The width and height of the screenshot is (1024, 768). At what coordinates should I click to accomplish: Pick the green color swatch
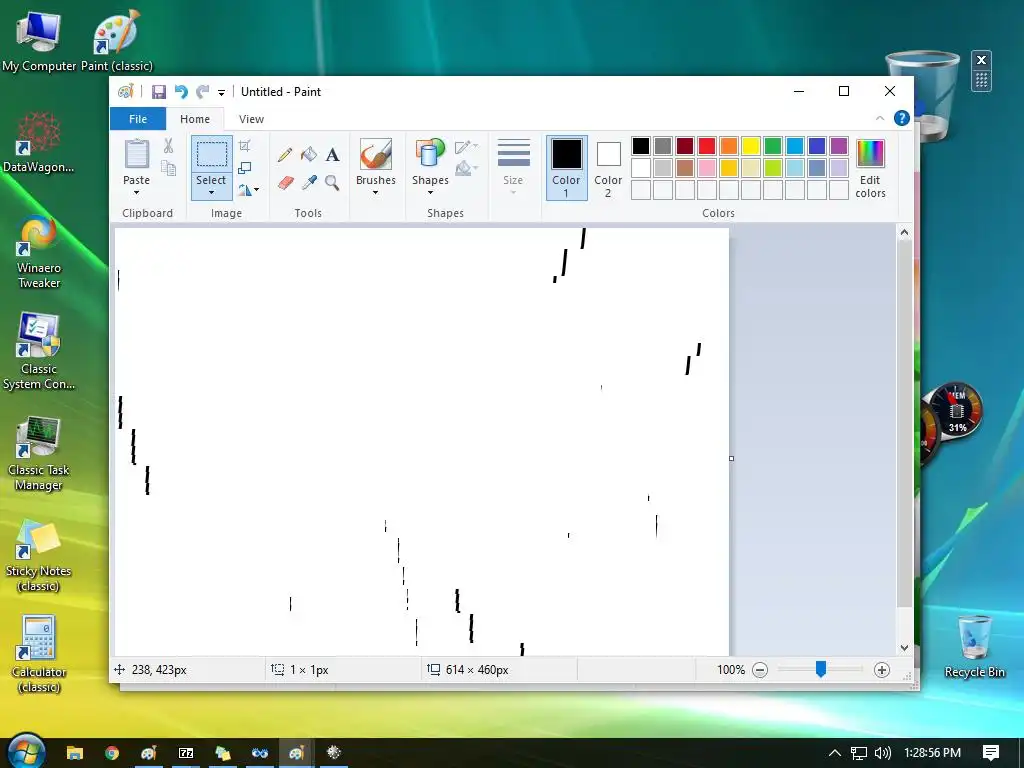tap(773, 146)
